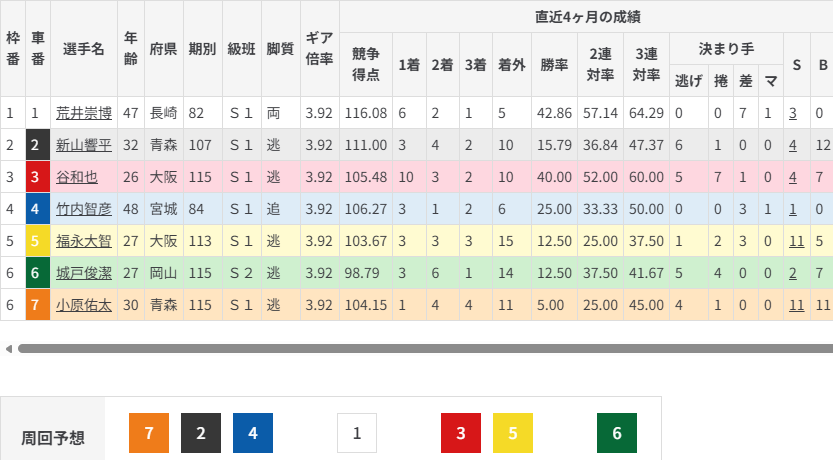The height and width of the screenshot is (460, 833).
Task: Select yellow number 5 badge in 周回予想
Action: tap(513, 433)
